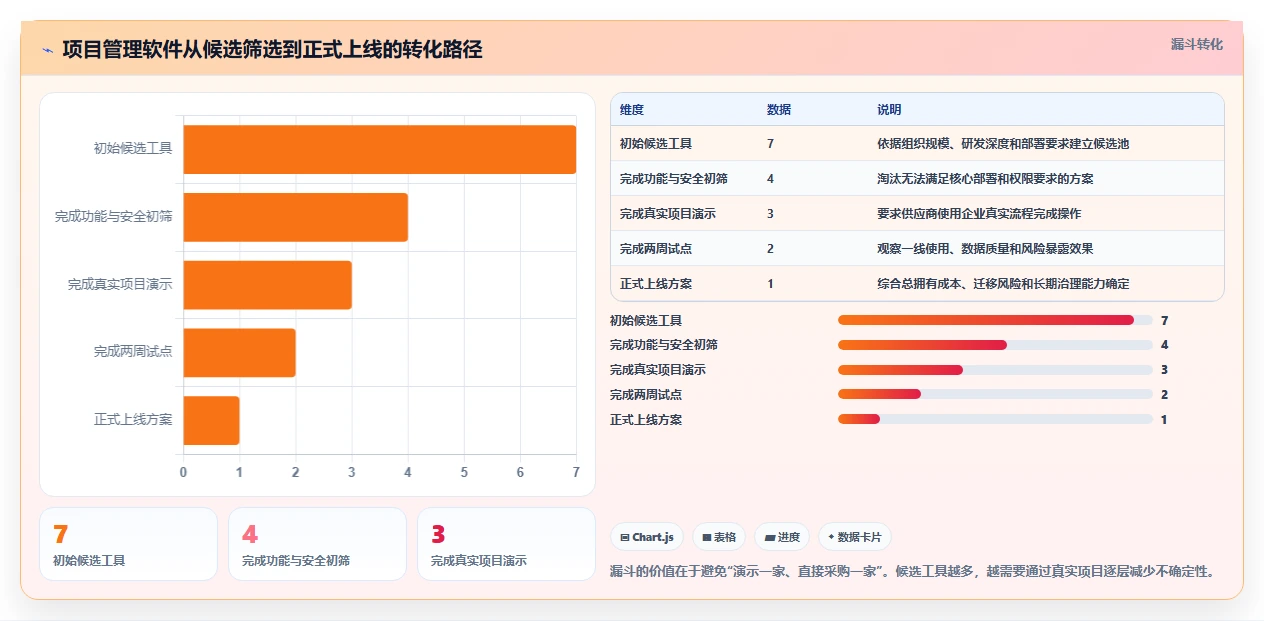1264x621 pixels.
Task: Click the 完成功能与安全初筛 stat card showing 4
Action: pyautogui.click(x=317, y=544)
